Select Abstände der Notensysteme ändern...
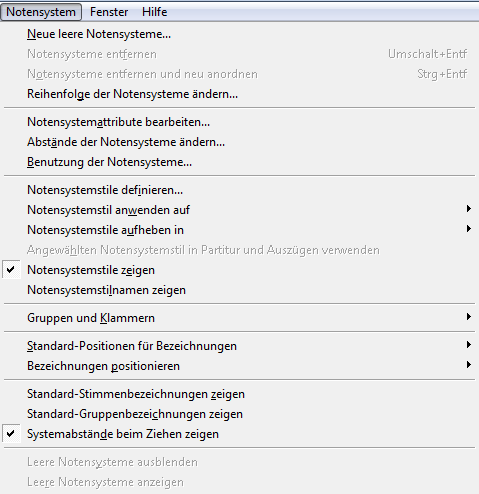 tap(239, 142)
